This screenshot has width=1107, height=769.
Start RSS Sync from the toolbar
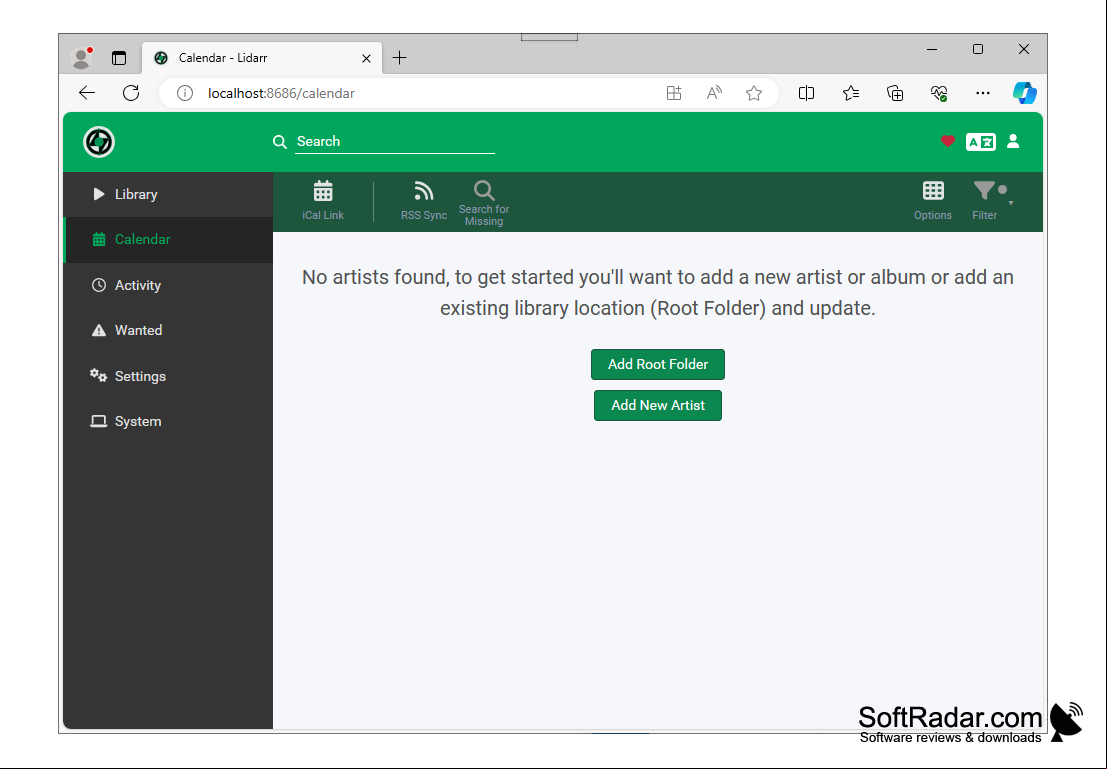424,201
